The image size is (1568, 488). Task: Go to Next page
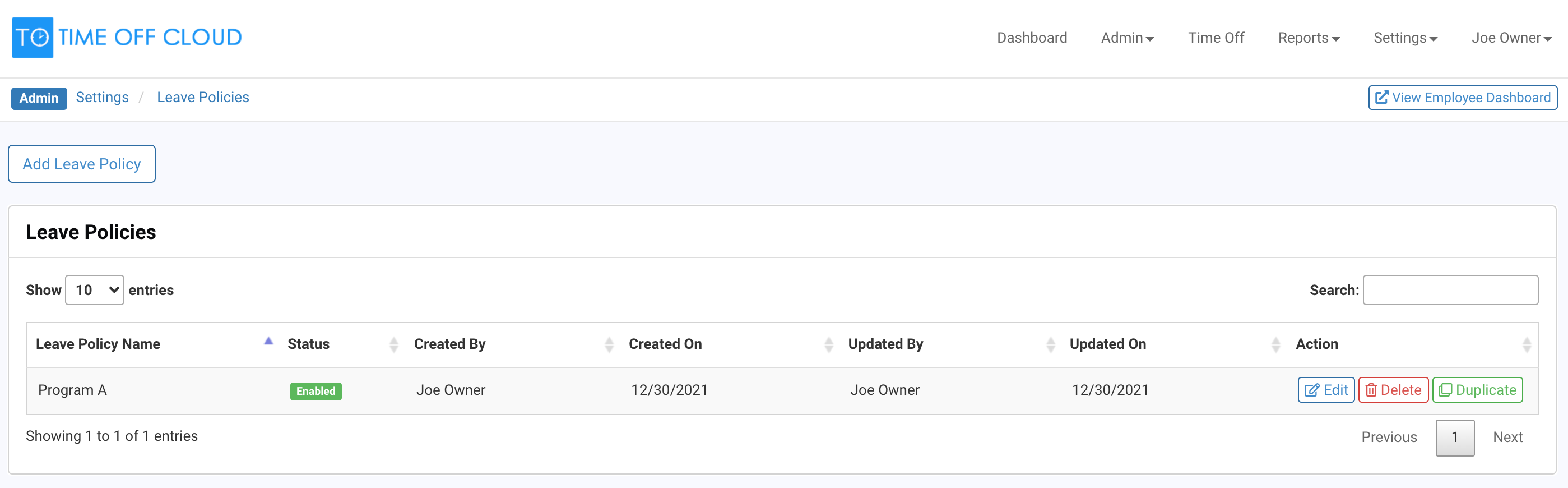coord(1507,438)
